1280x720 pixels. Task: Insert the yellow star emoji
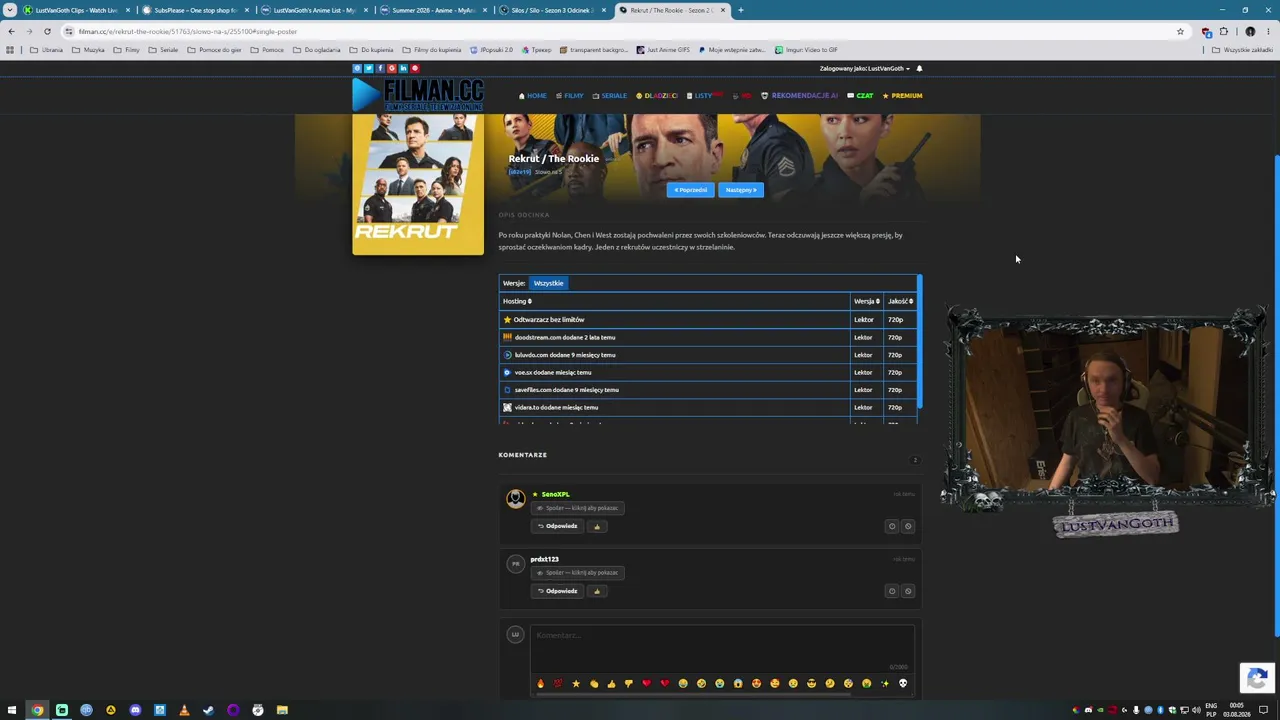(576, 683)
